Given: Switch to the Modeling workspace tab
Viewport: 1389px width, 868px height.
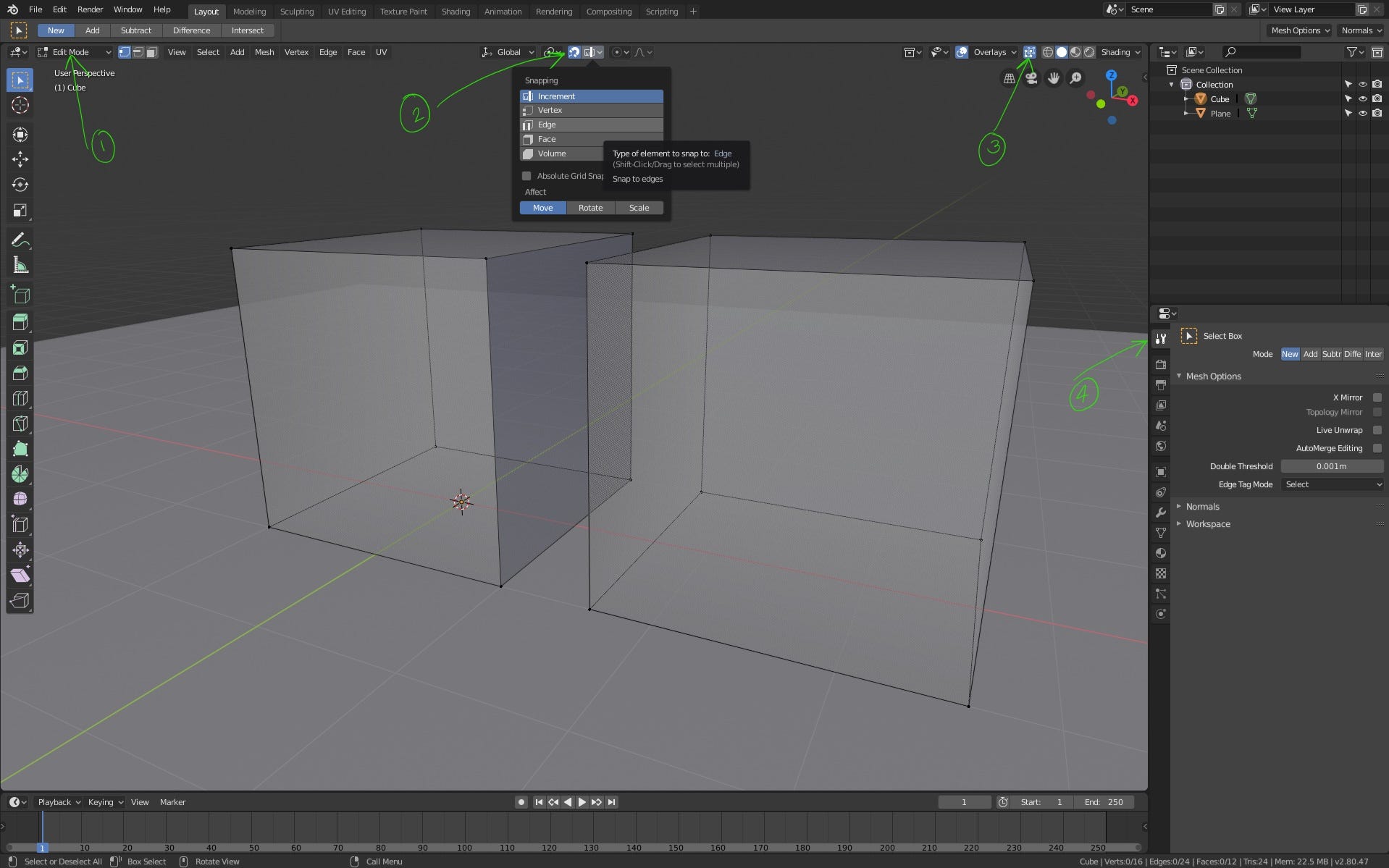Looking at the screenshot, I should [x=249, y=11].
